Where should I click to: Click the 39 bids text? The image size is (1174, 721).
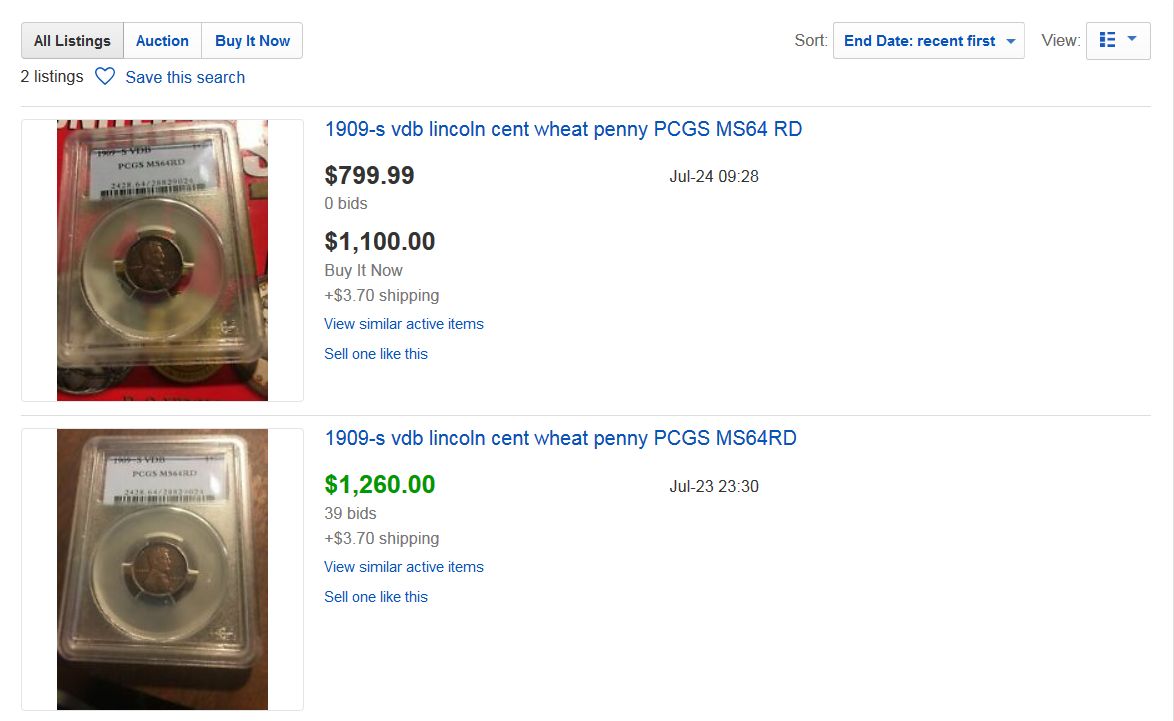pyautogui.click(x=350, y=513)
